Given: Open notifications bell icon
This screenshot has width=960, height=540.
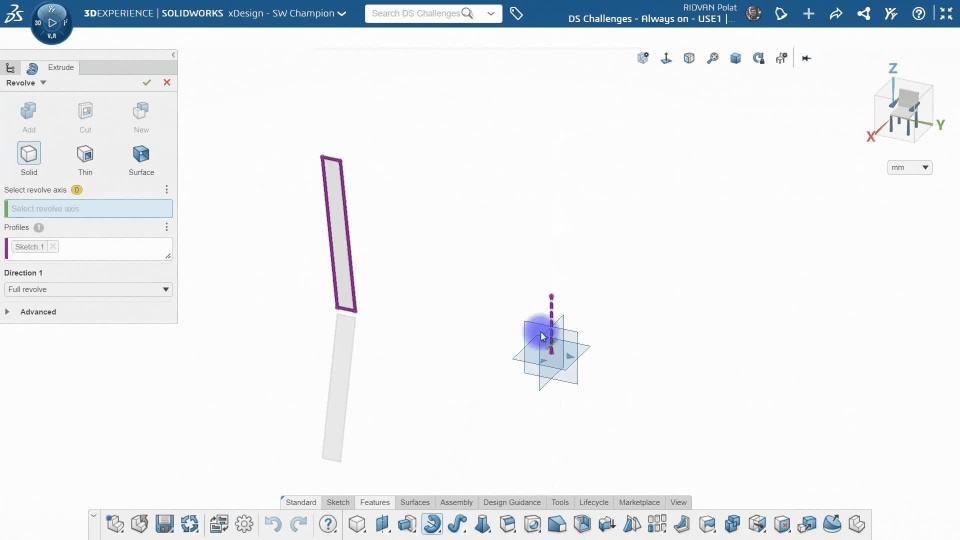Looking at the screenshot, I should click(x=781, y=13).
